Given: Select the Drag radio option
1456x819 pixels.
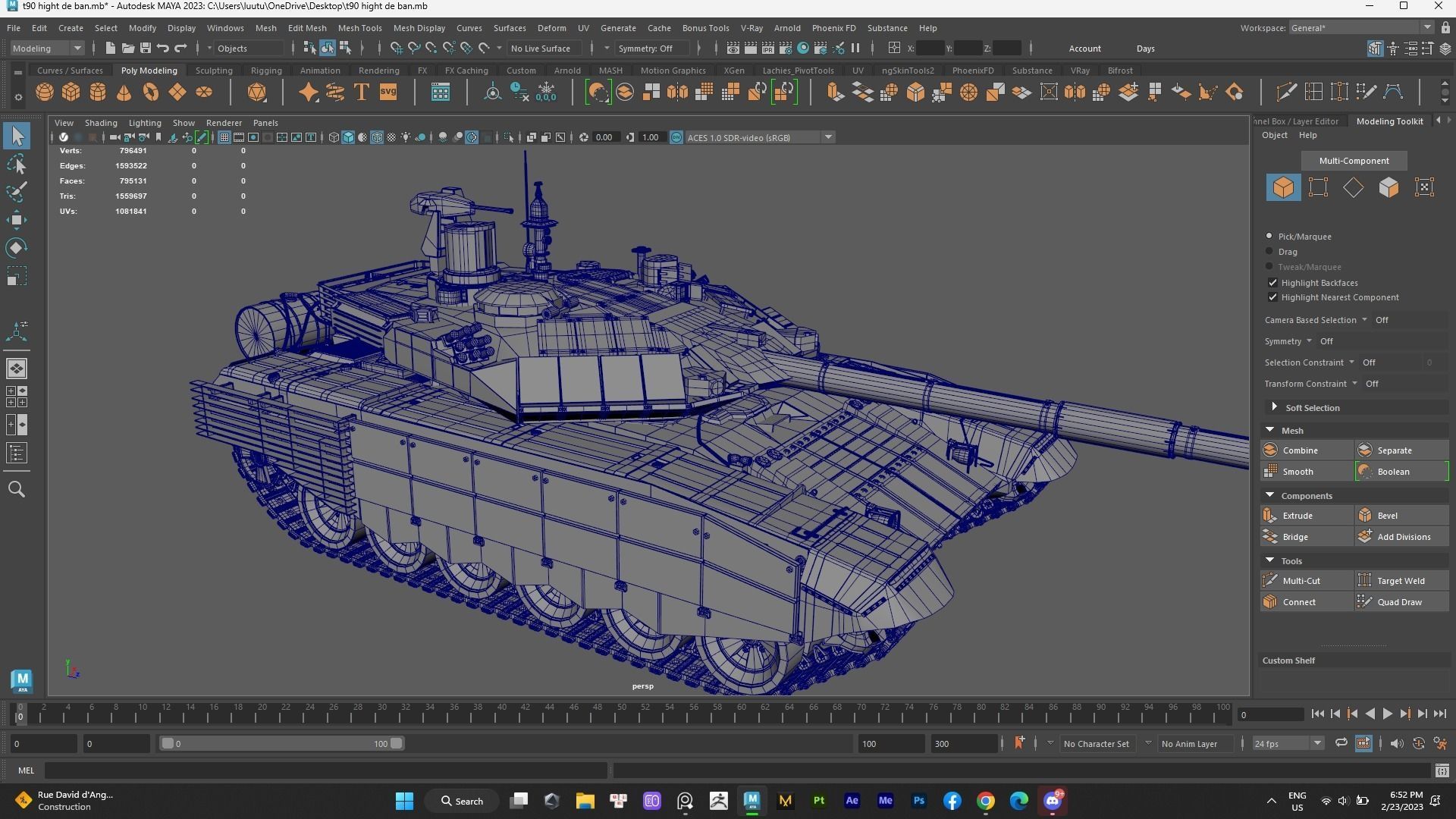Looking at the screenshot, I should [1269, 252].
